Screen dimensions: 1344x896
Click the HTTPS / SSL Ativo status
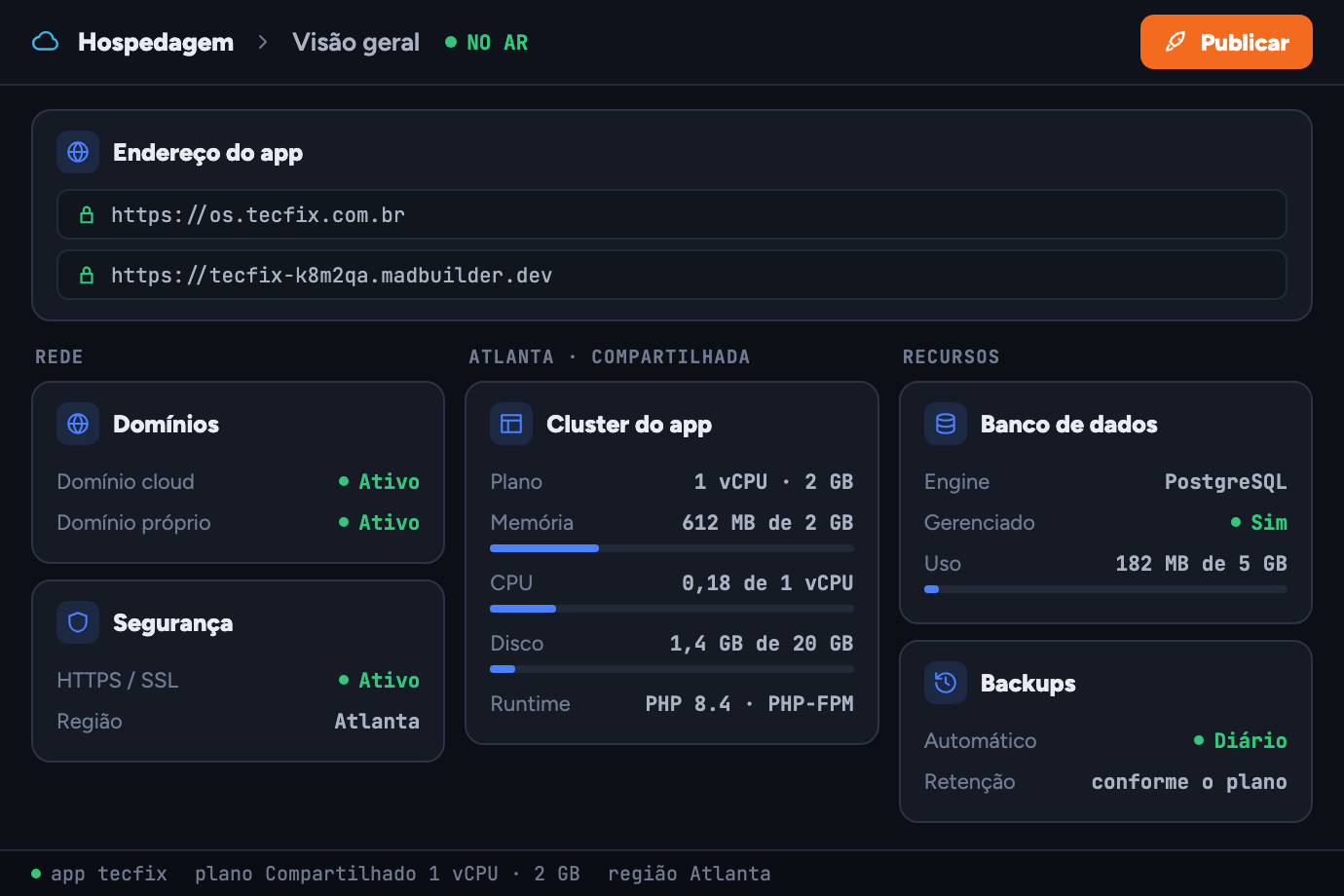379,680
